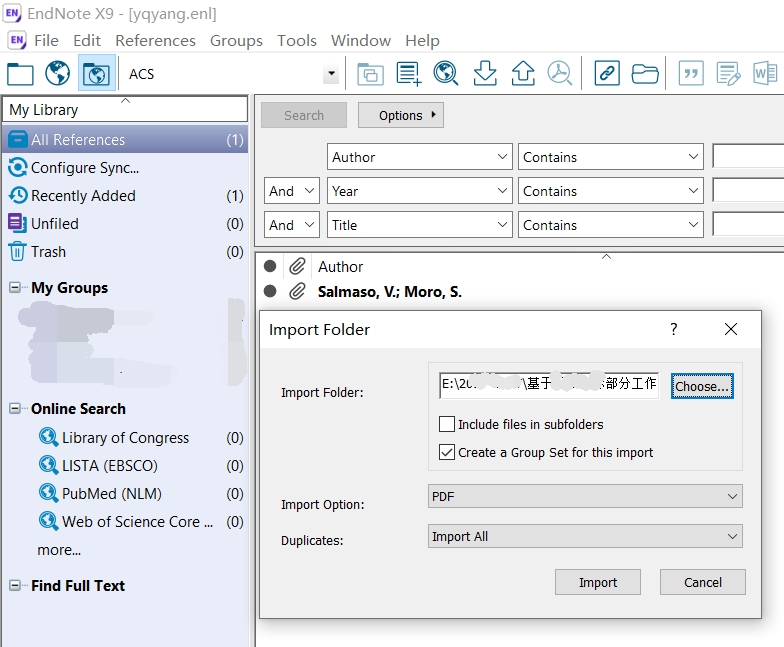The image size is (784, 647).
Task: Click New Reference toolbar icon
Action: (x=408, y=74)
